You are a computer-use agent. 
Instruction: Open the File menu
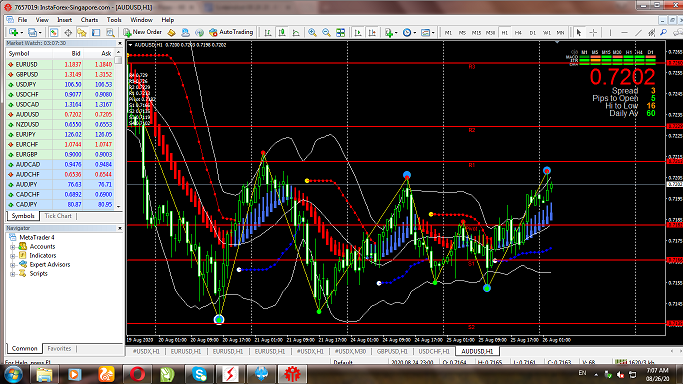[22, 20]
